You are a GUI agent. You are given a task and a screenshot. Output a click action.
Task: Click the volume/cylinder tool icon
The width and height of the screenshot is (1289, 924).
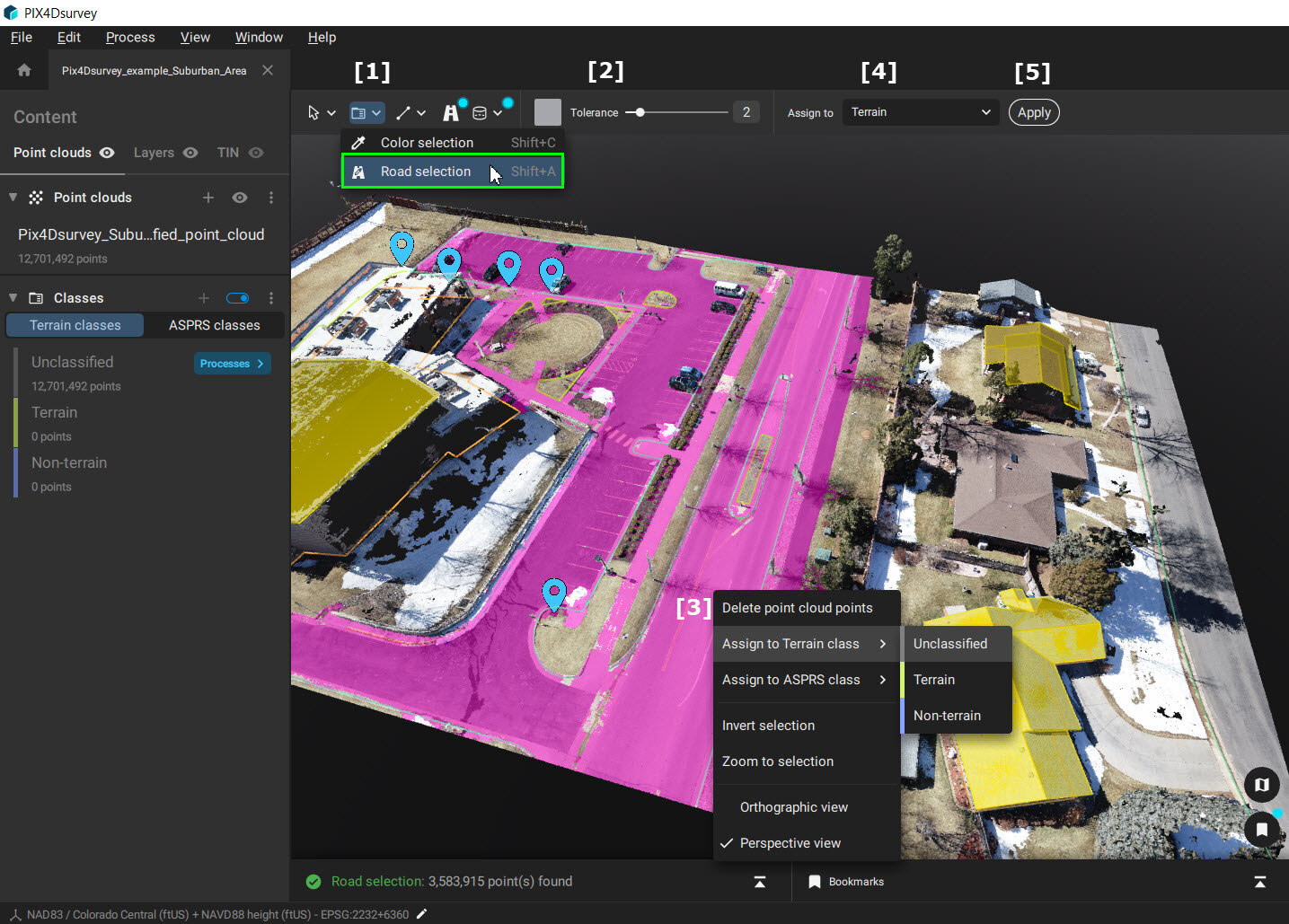coord(480,113)
